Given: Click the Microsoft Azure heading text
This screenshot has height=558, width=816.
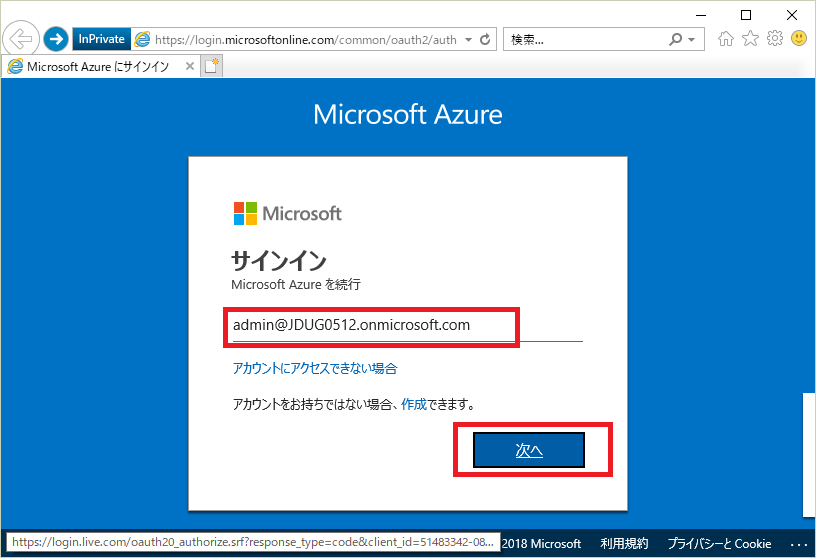Looking at the screenshot, I should (407, 114).
